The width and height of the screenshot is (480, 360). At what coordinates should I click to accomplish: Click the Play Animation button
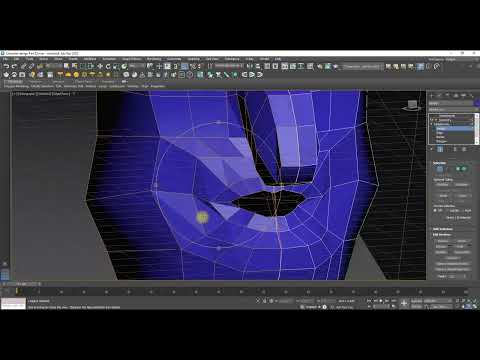click(x=381, y=301)
